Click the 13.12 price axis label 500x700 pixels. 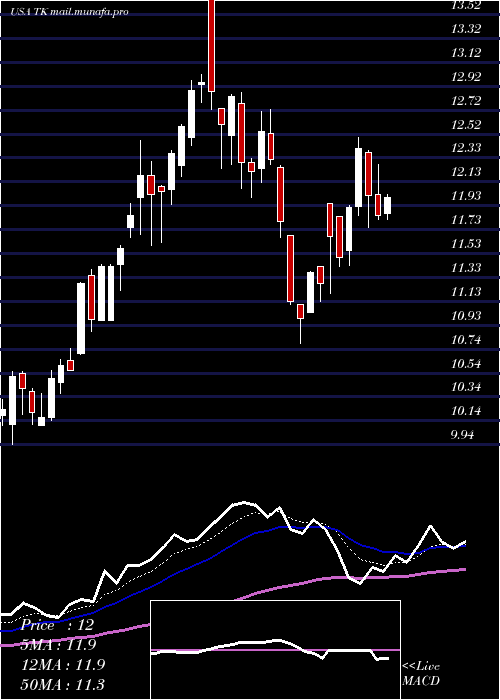[466, 53]
